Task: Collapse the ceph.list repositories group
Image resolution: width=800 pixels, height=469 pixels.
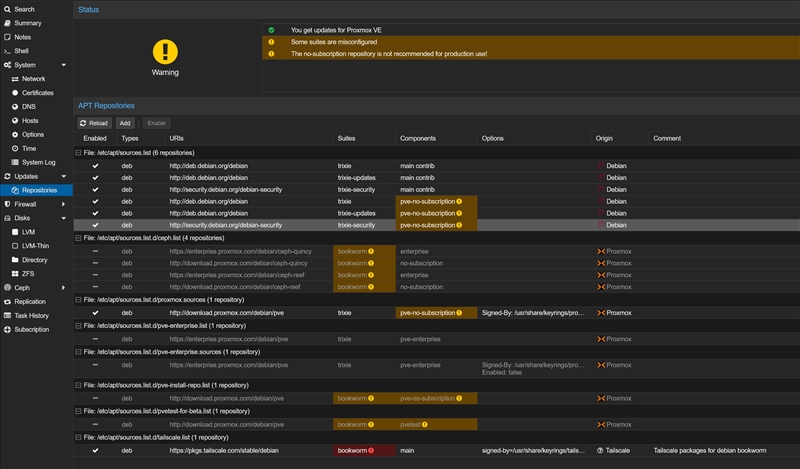Action: click(79, 238)
